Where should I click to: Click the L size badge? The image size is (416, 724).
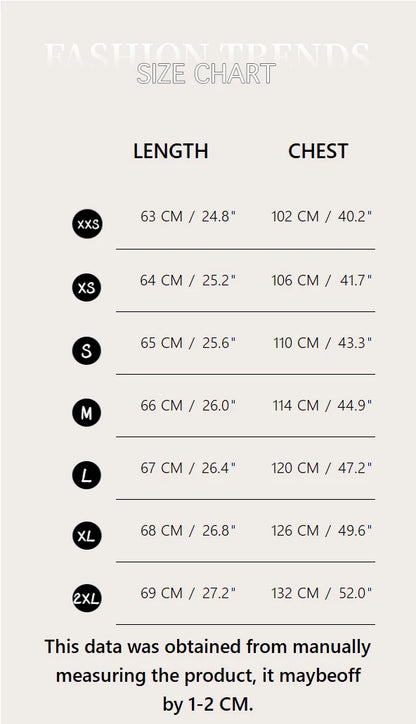pos(86,475)
